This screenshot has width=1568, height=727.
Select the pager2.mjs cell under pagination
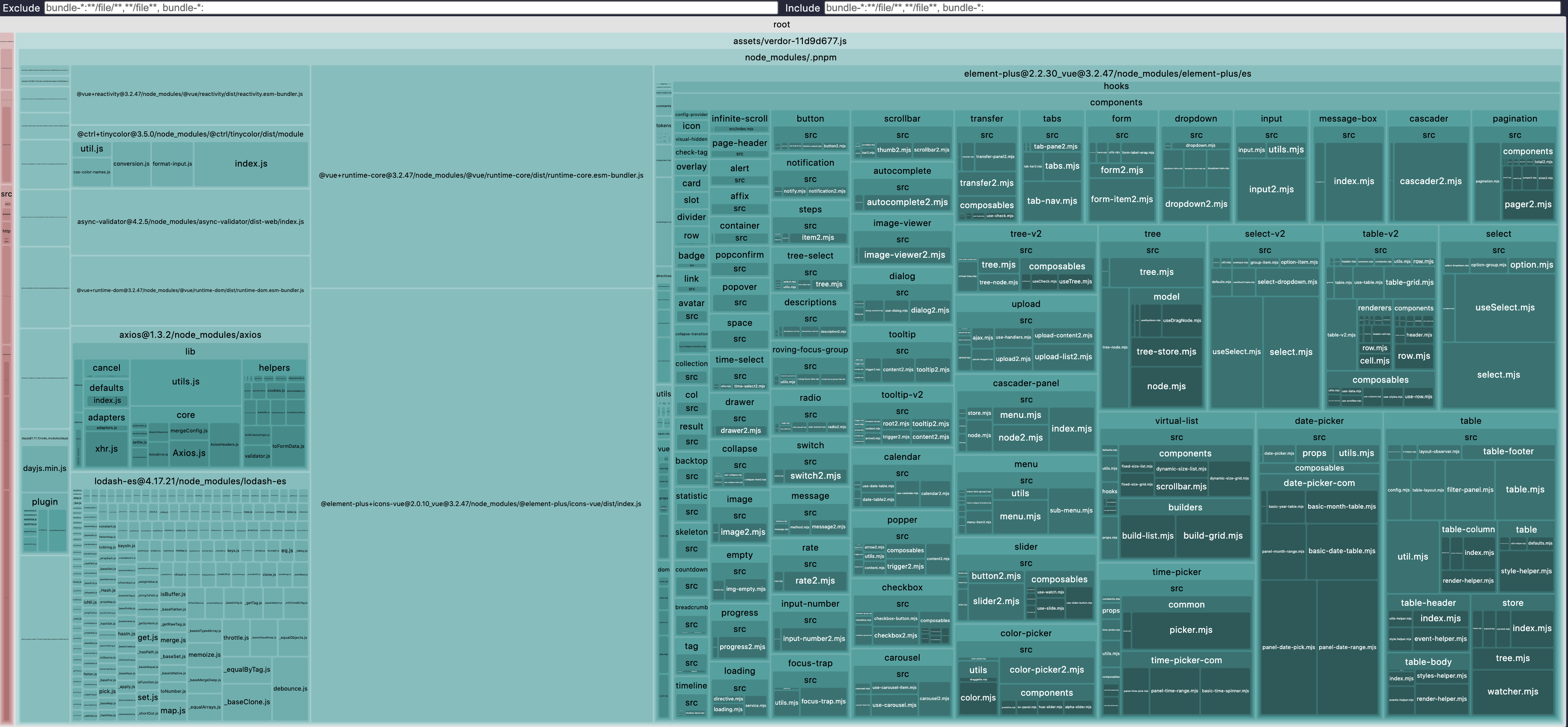(1528, 205)
